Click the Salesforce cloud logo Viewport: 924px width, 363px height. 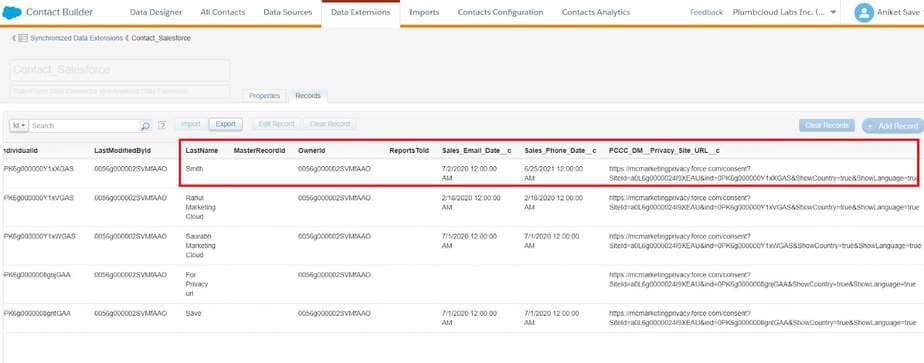click(12, 12)
